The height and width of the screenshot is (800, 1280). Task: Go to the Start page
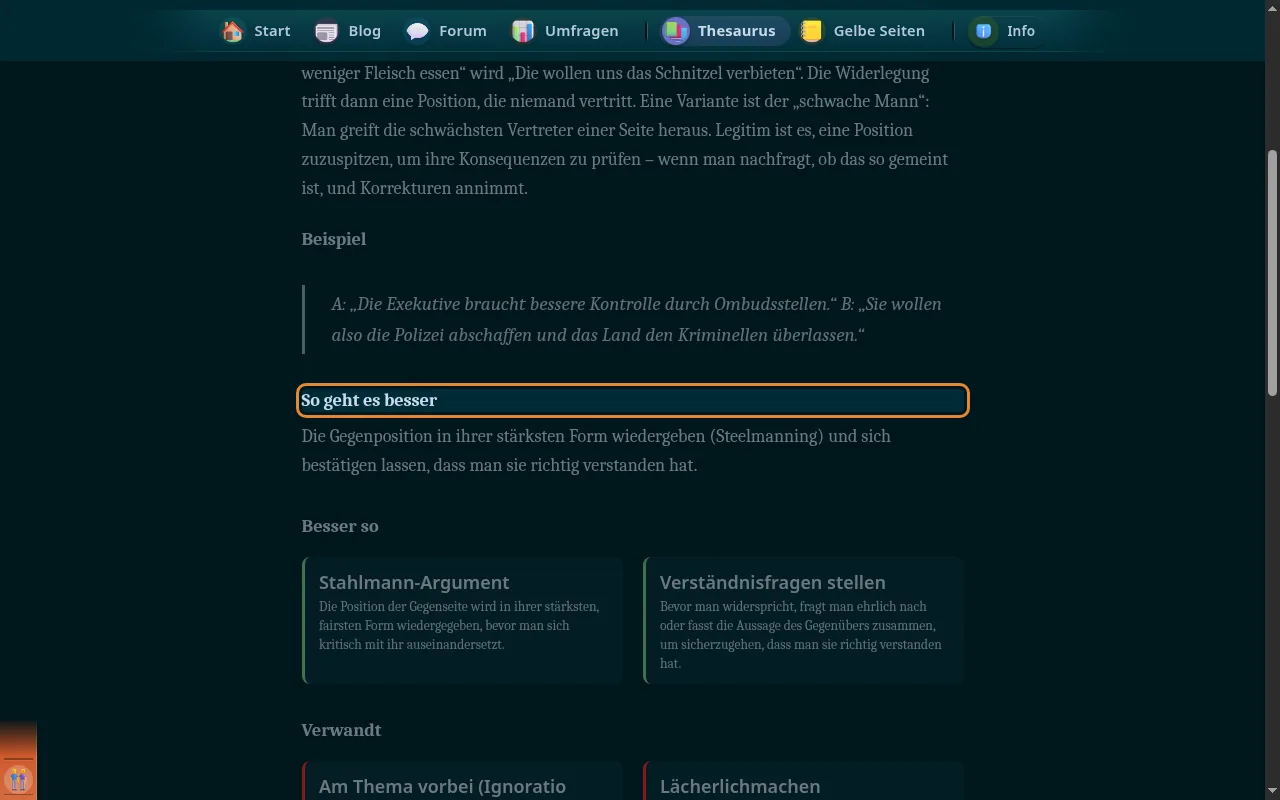tap(256, 31)
